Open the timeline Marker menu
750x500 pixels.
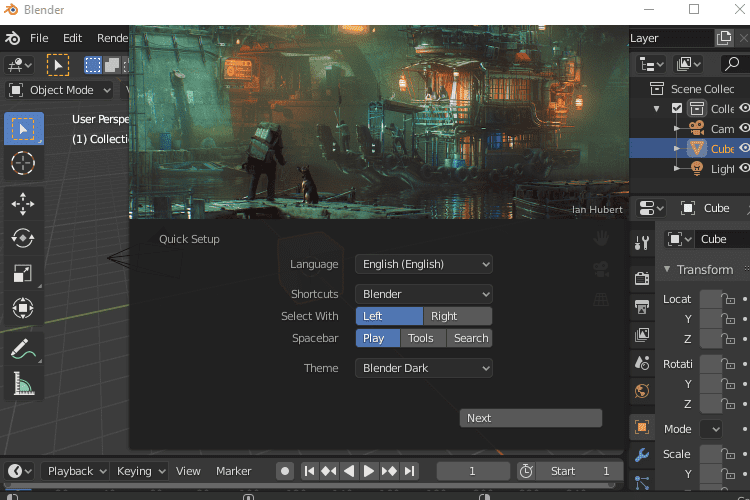(x=233, y=471)
